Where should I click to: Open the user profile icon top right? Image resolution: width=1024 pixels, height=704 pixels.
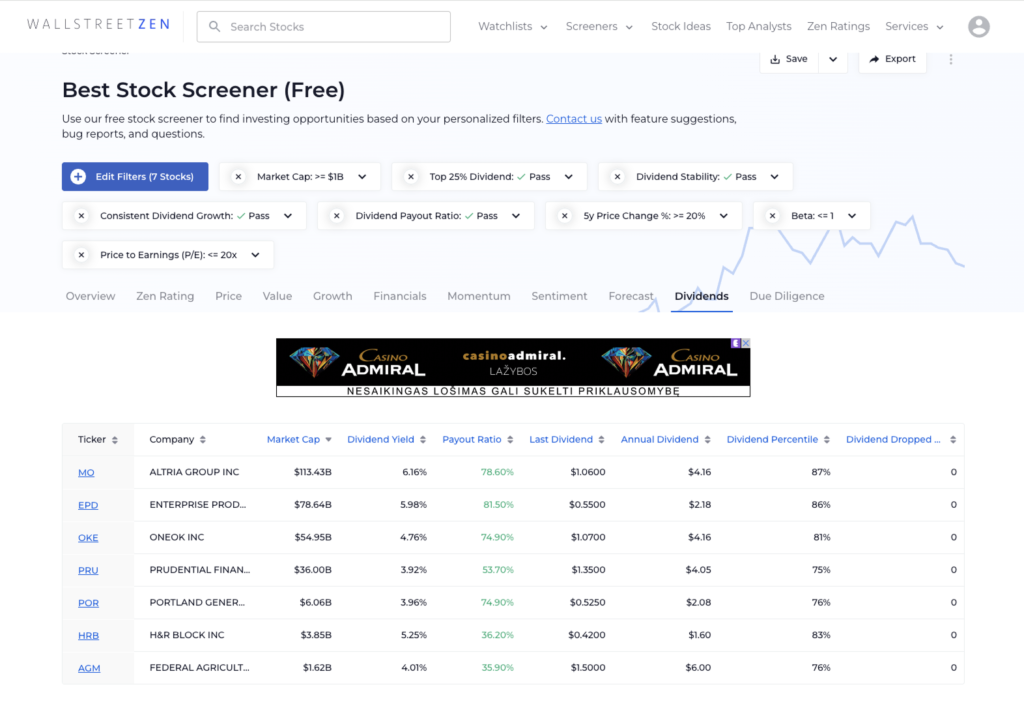(x=978, y=26)
